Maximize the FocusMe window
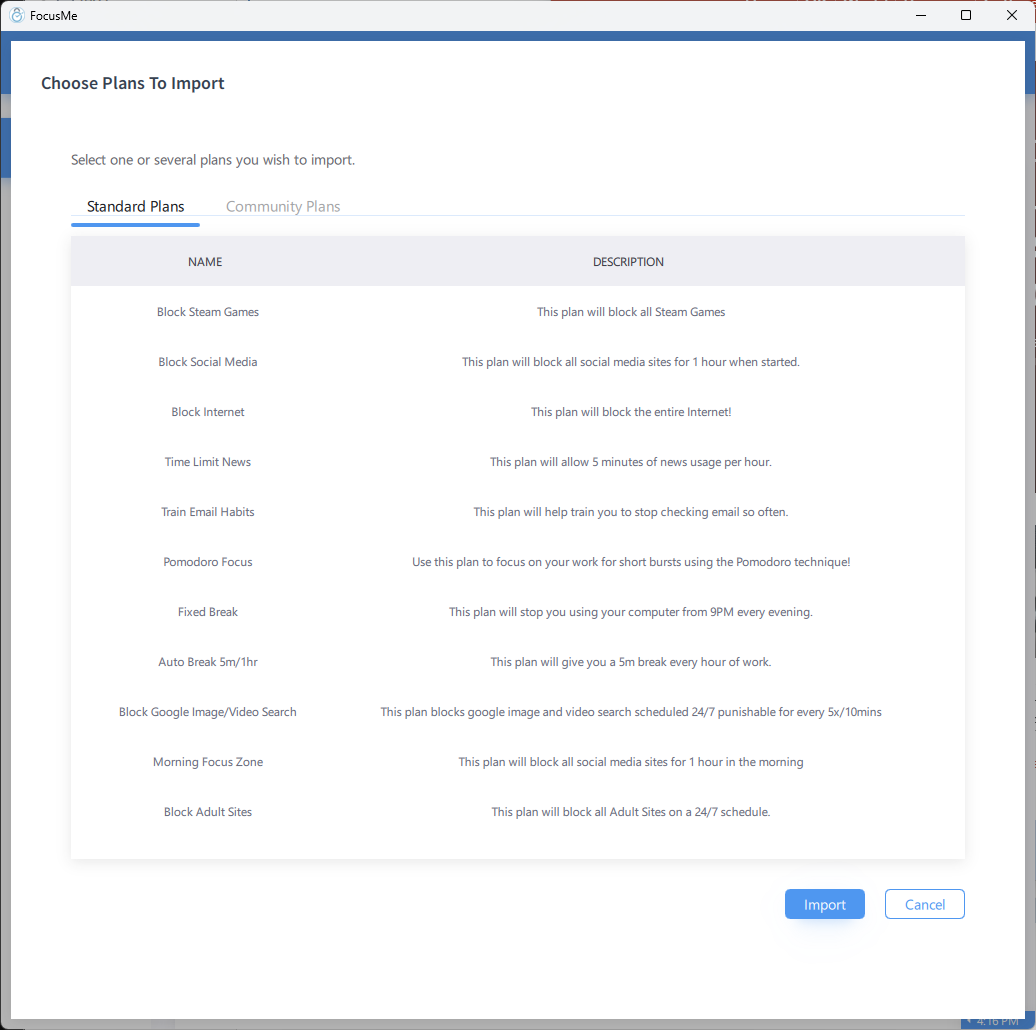1036x1030 pixels. (x=965, y=15)
